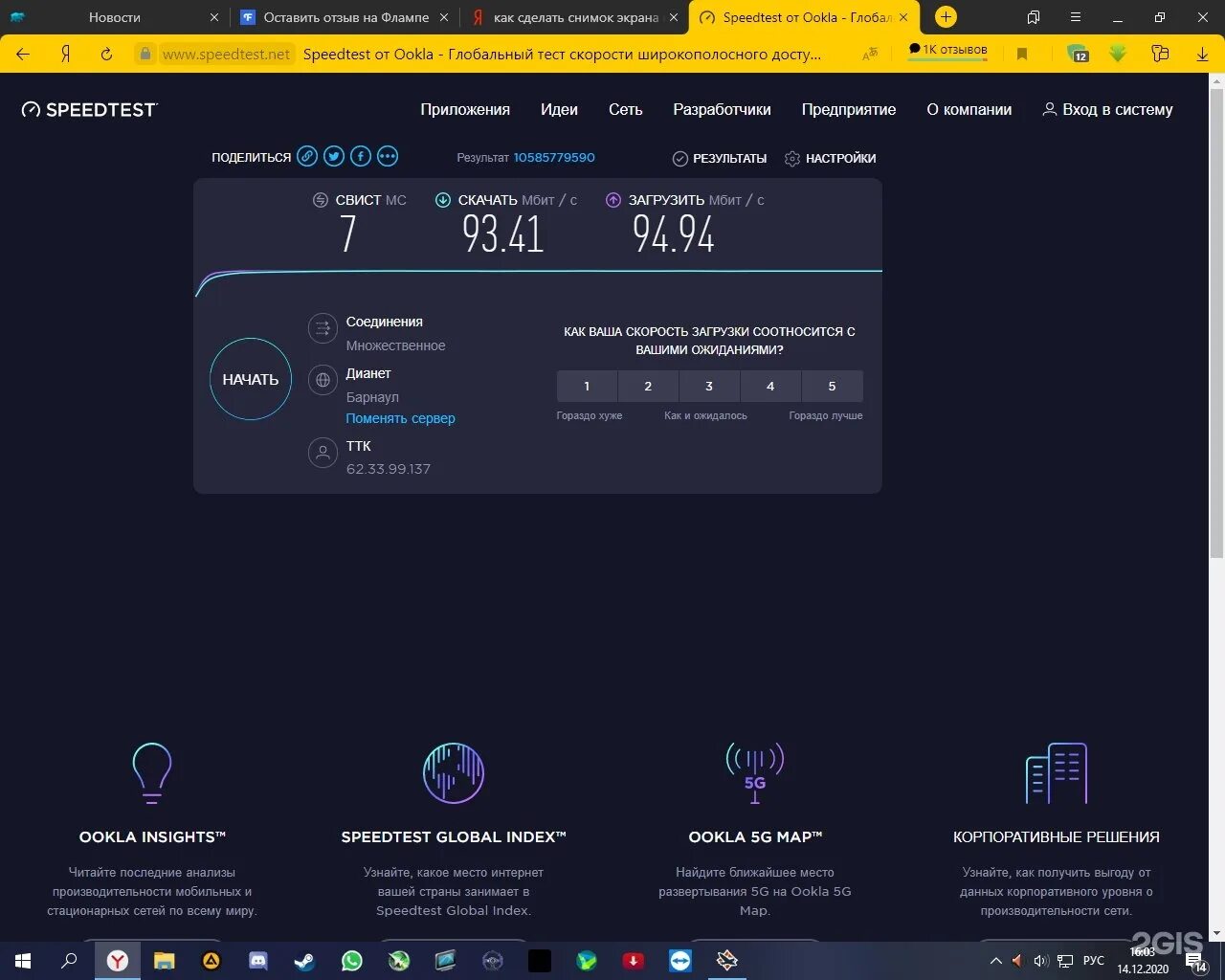Click the globe icon beside Дианет server
1225x980 pixels.
(323, 380)
